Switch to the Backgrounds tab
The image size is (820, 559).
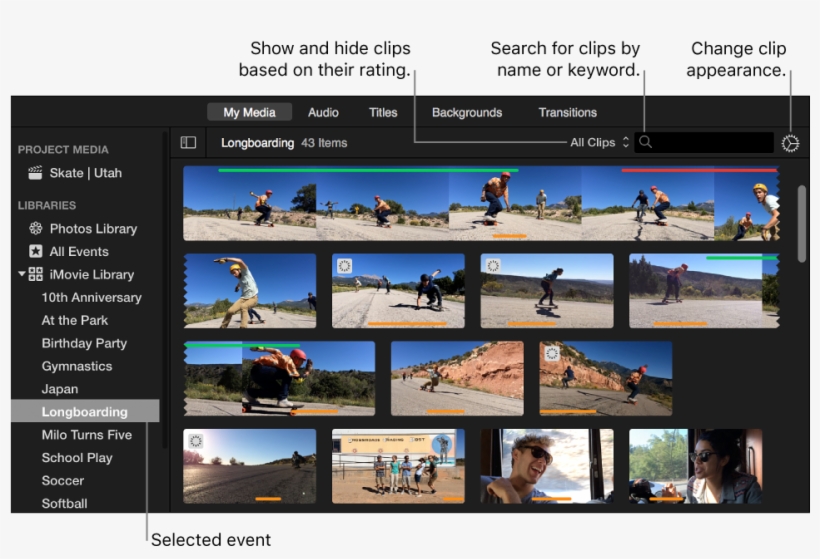click(x=467, y=113)
